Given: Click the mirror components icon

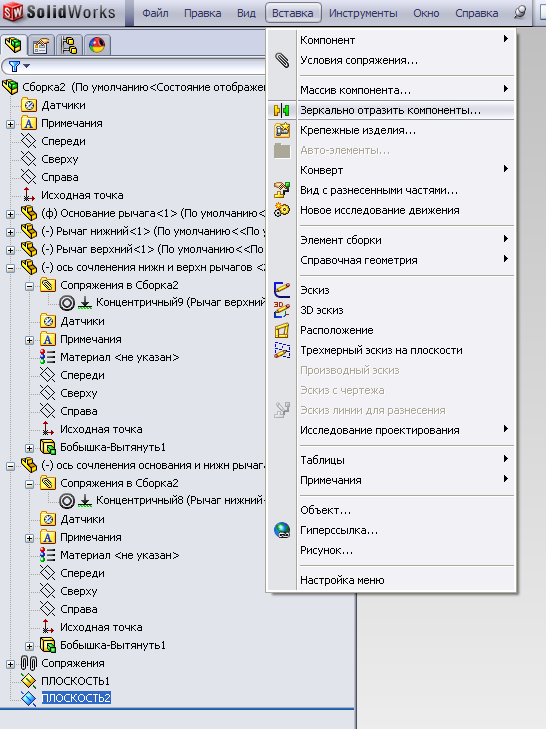Looking at the screenshot, I should [282, 111].
